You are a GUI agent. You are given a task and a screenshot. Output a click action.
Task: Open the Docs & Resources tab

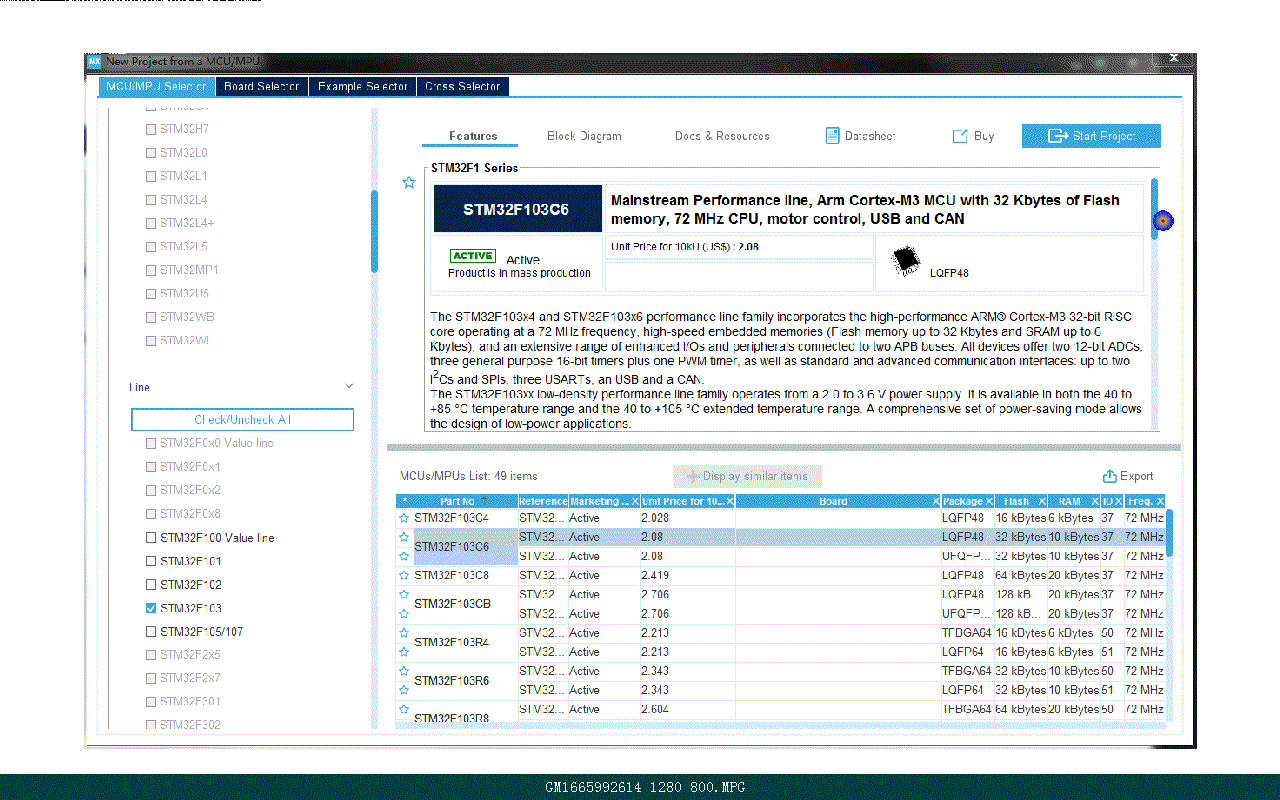(722, 136)
